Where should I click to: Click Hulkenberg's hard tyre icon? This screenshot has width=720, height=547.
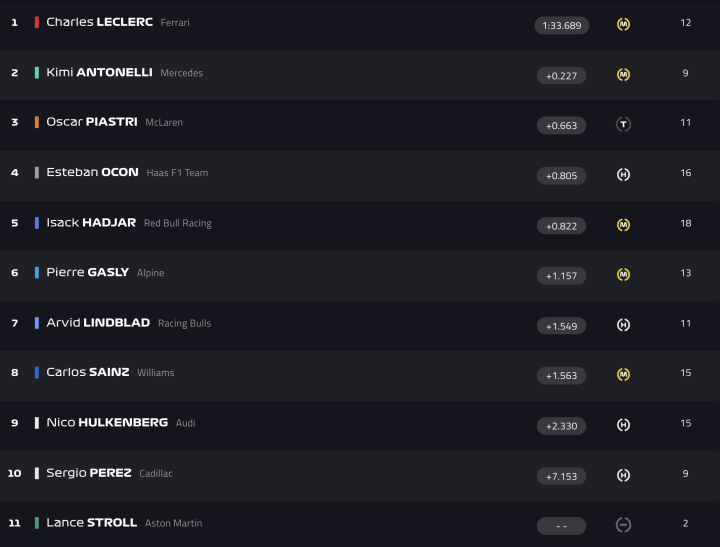623,425
